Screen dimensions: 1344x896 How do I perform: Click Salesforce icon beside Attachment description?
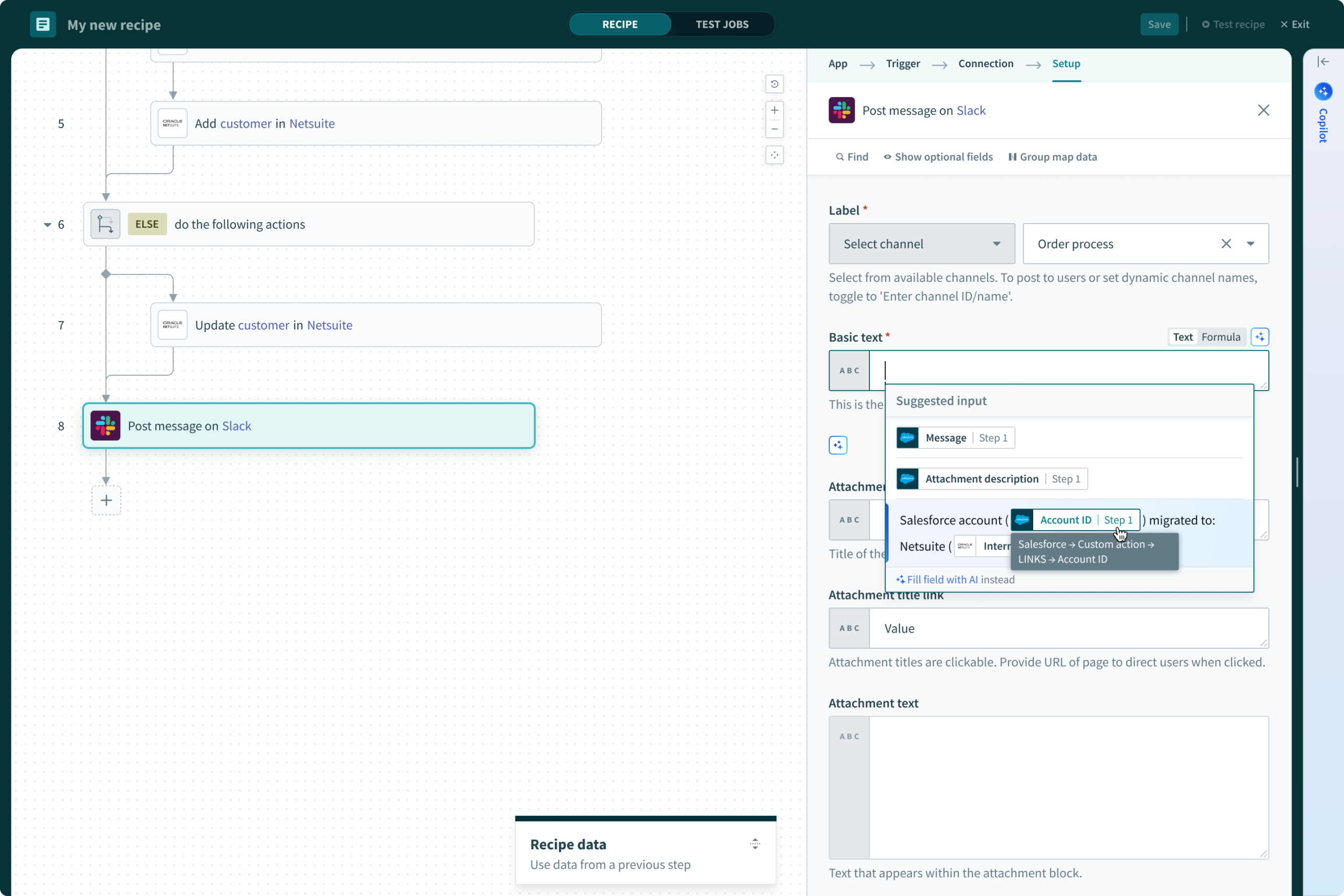point(907,479)
